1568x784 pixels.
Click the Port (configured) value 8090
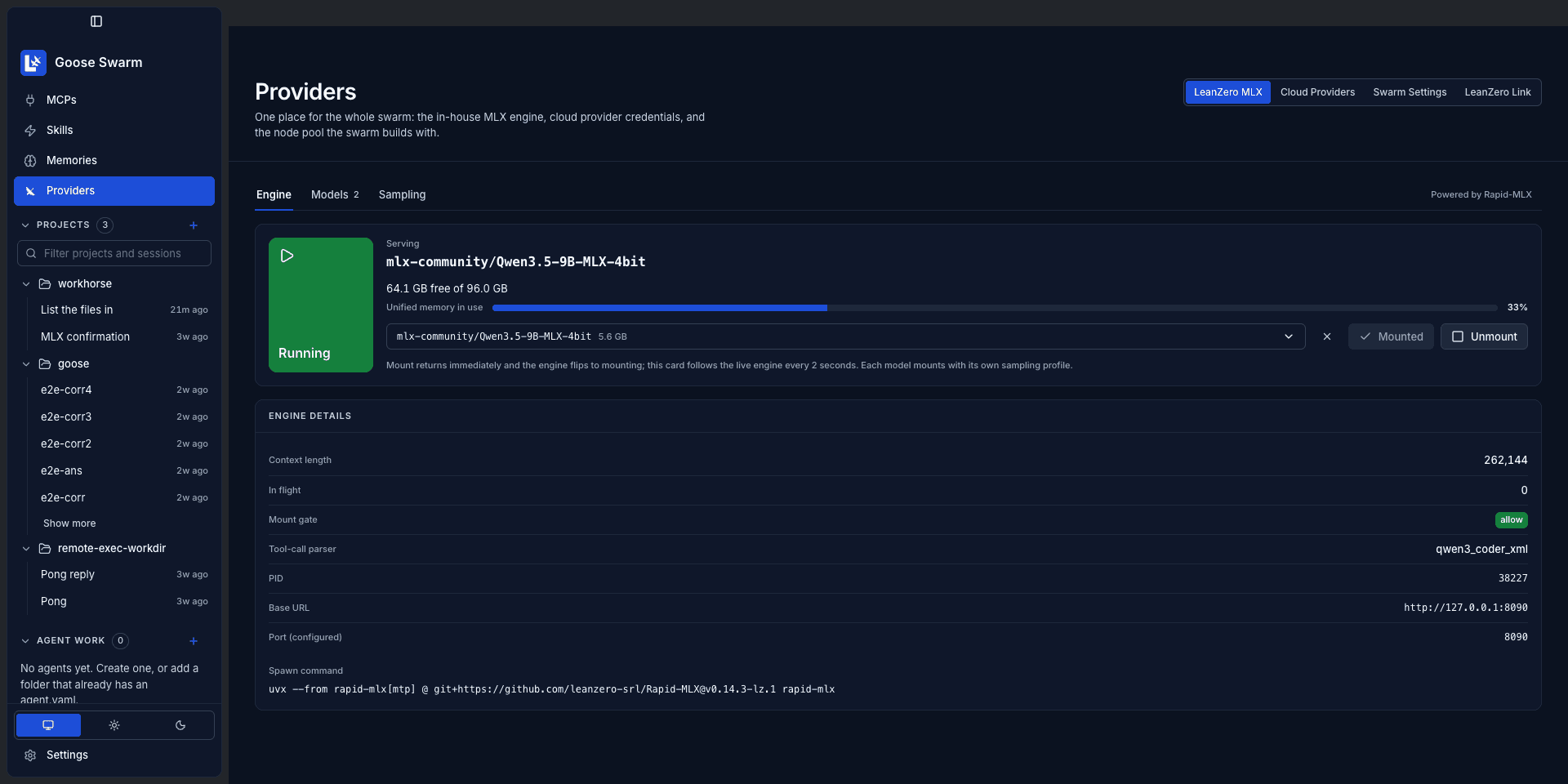1516,637
